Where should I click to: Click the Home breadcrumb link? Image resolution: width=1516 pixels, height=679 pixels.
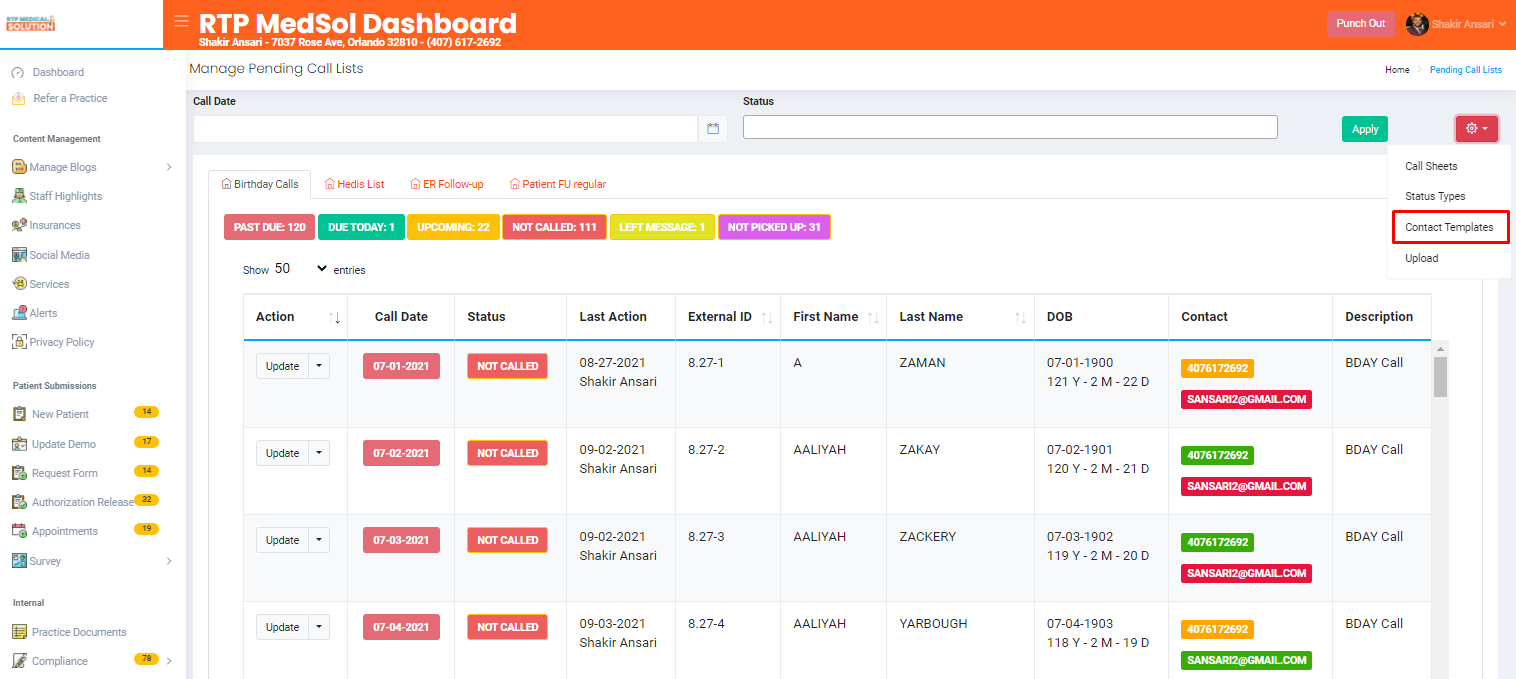click(x=1397, y=70)
